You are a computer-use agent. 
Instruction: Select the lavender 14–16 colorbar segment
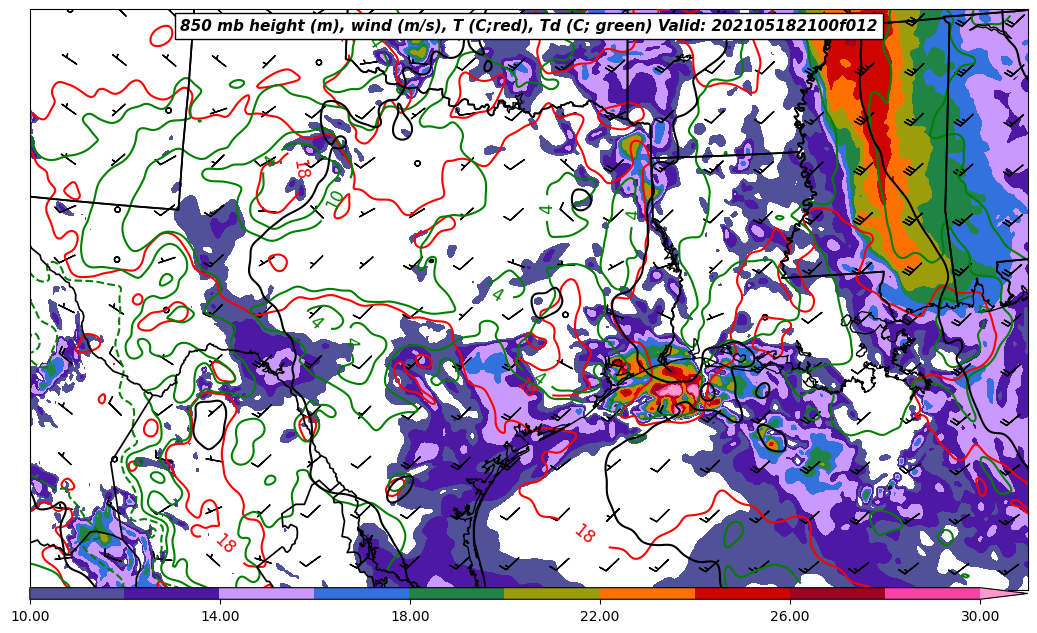click(x=267, y=593)
